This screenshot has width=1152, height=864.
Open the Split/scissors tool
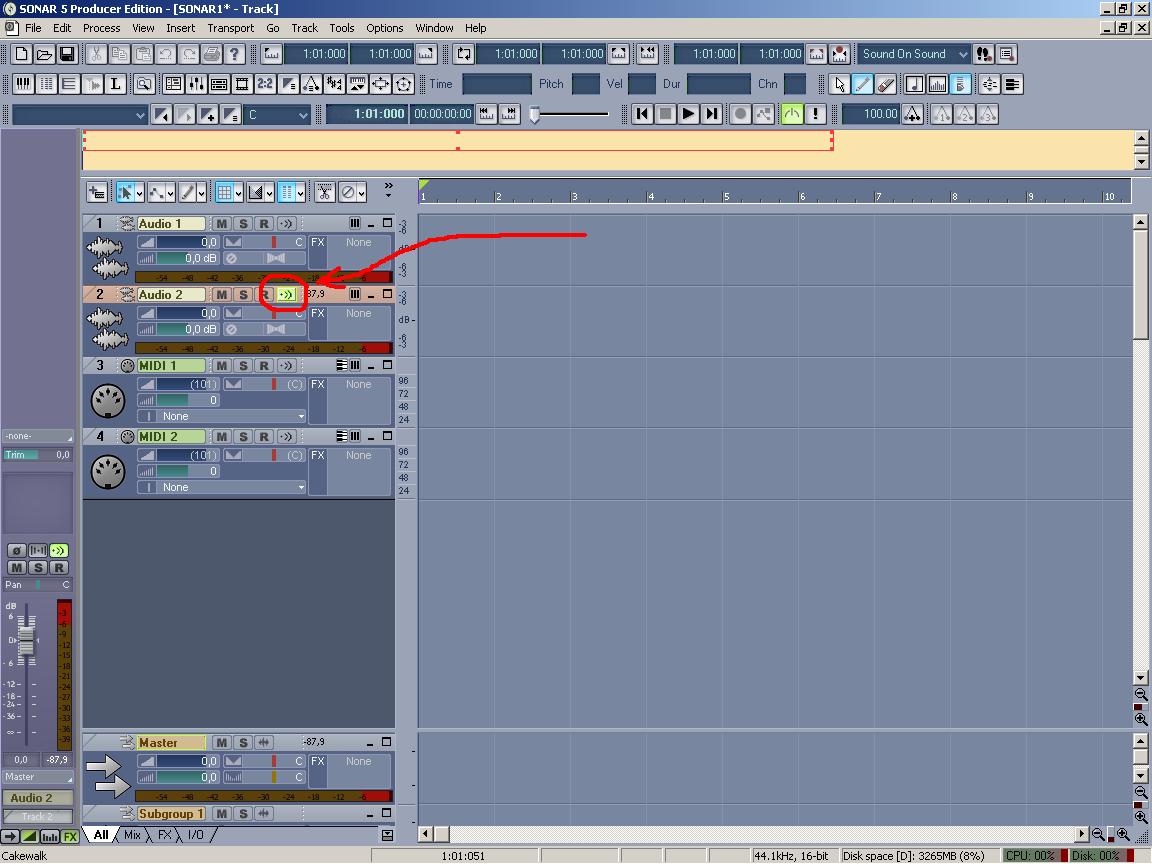click(x=325, y=193)
